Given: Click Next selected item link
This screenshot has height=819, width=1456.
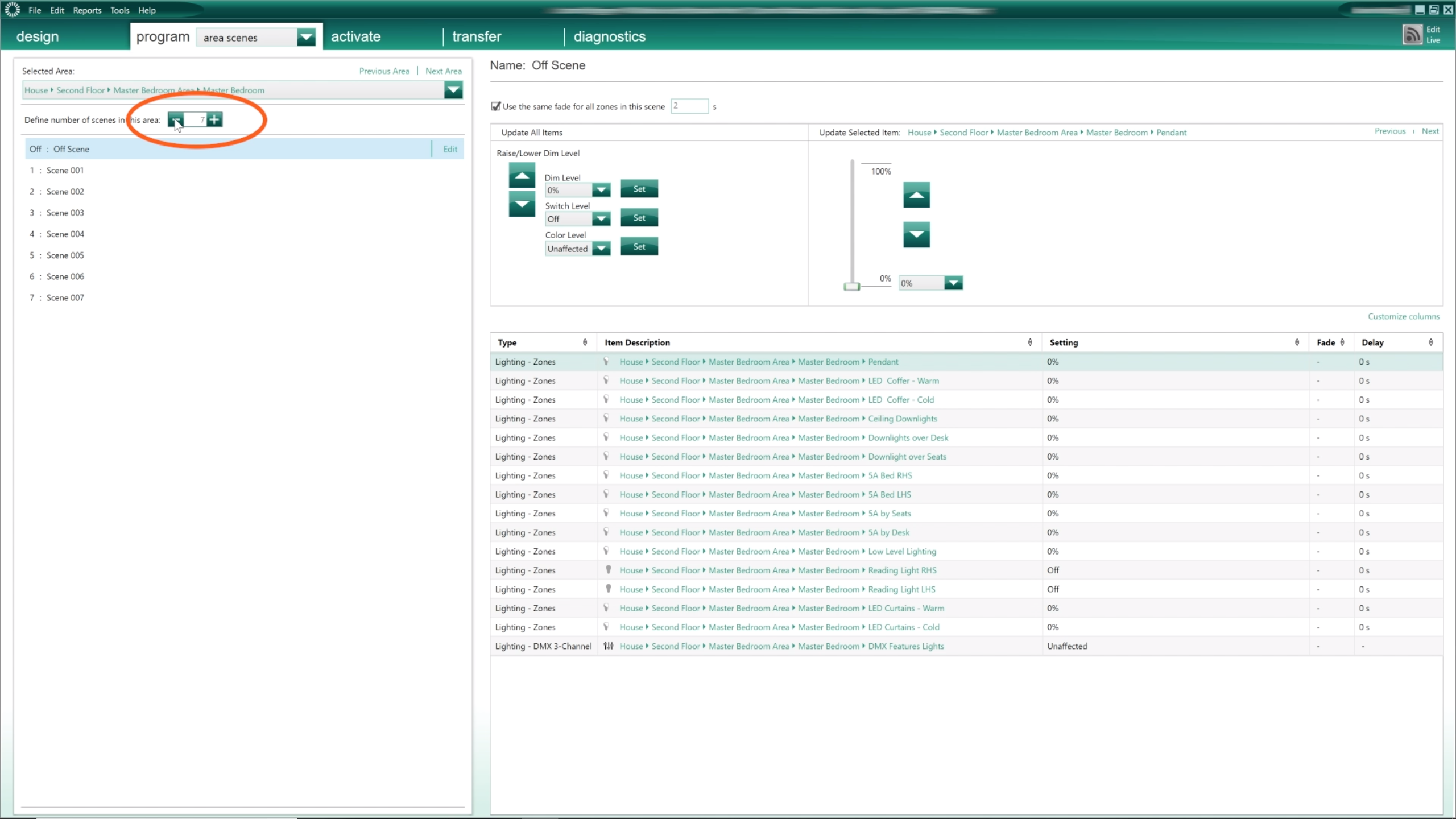Looking at the screenshot, I should coord(1430,131).
